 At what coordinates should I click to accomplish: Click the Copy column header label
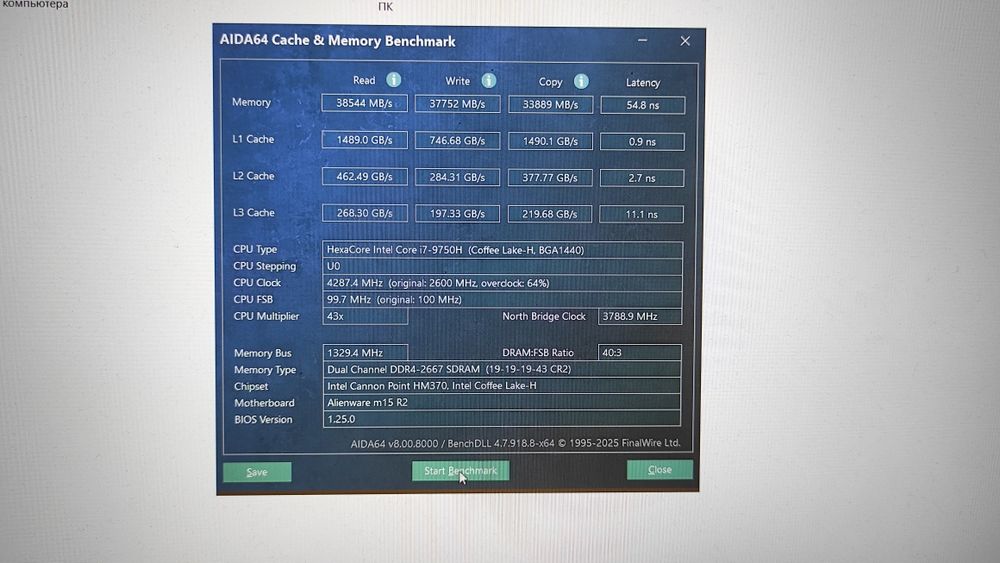[550, 82]
